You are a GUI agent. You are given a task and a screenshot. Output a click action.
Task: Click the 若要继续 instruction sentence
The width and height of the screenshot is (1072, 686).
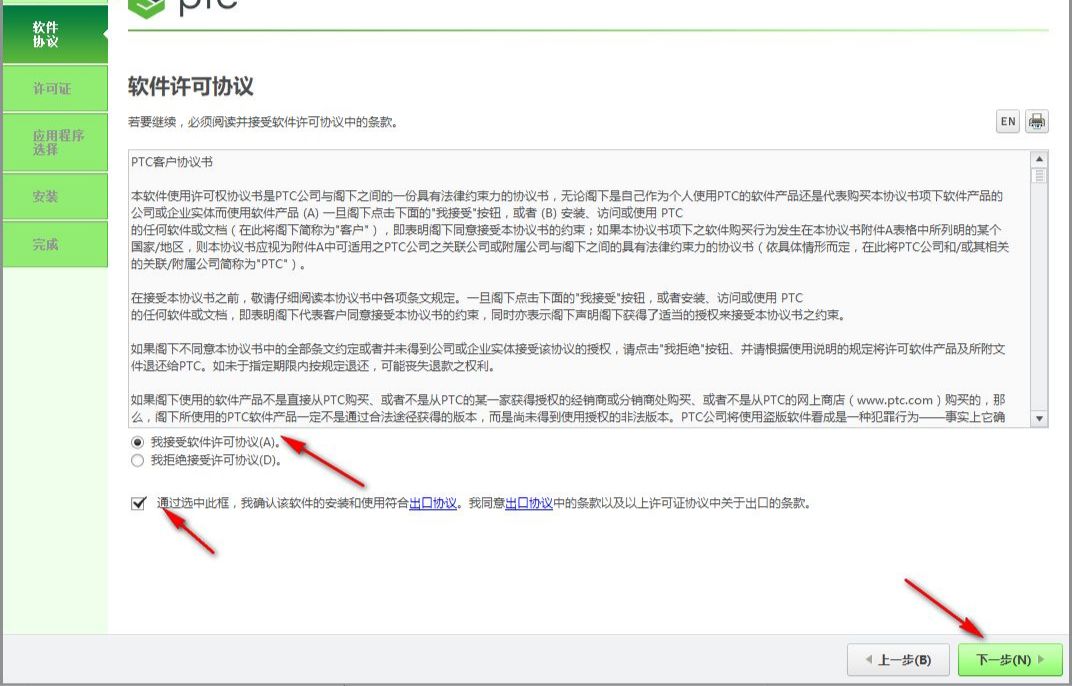[x=263, y=122]
